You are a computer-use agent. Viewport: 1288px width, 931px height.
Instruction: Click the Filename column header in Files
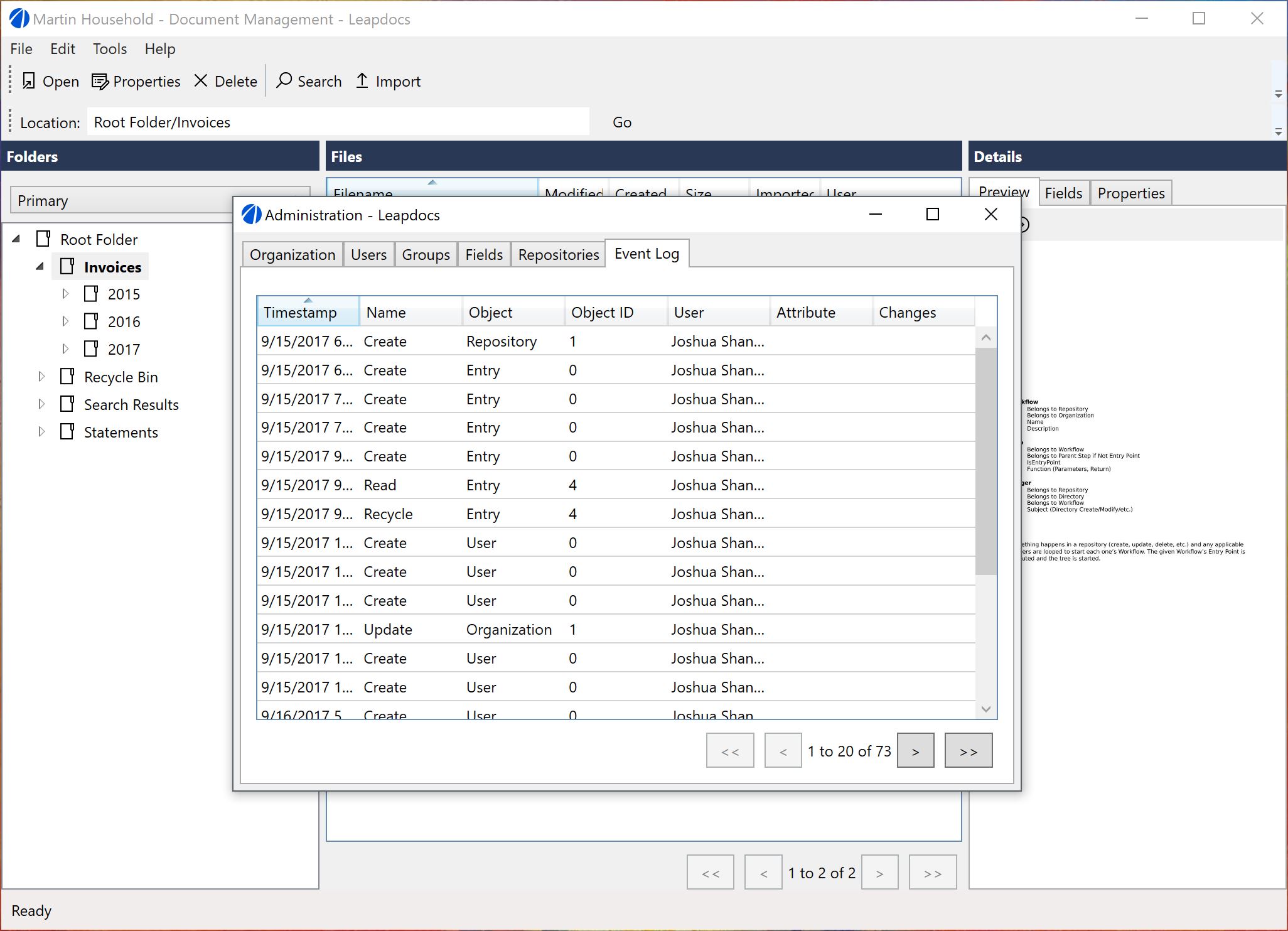(432, 188)
